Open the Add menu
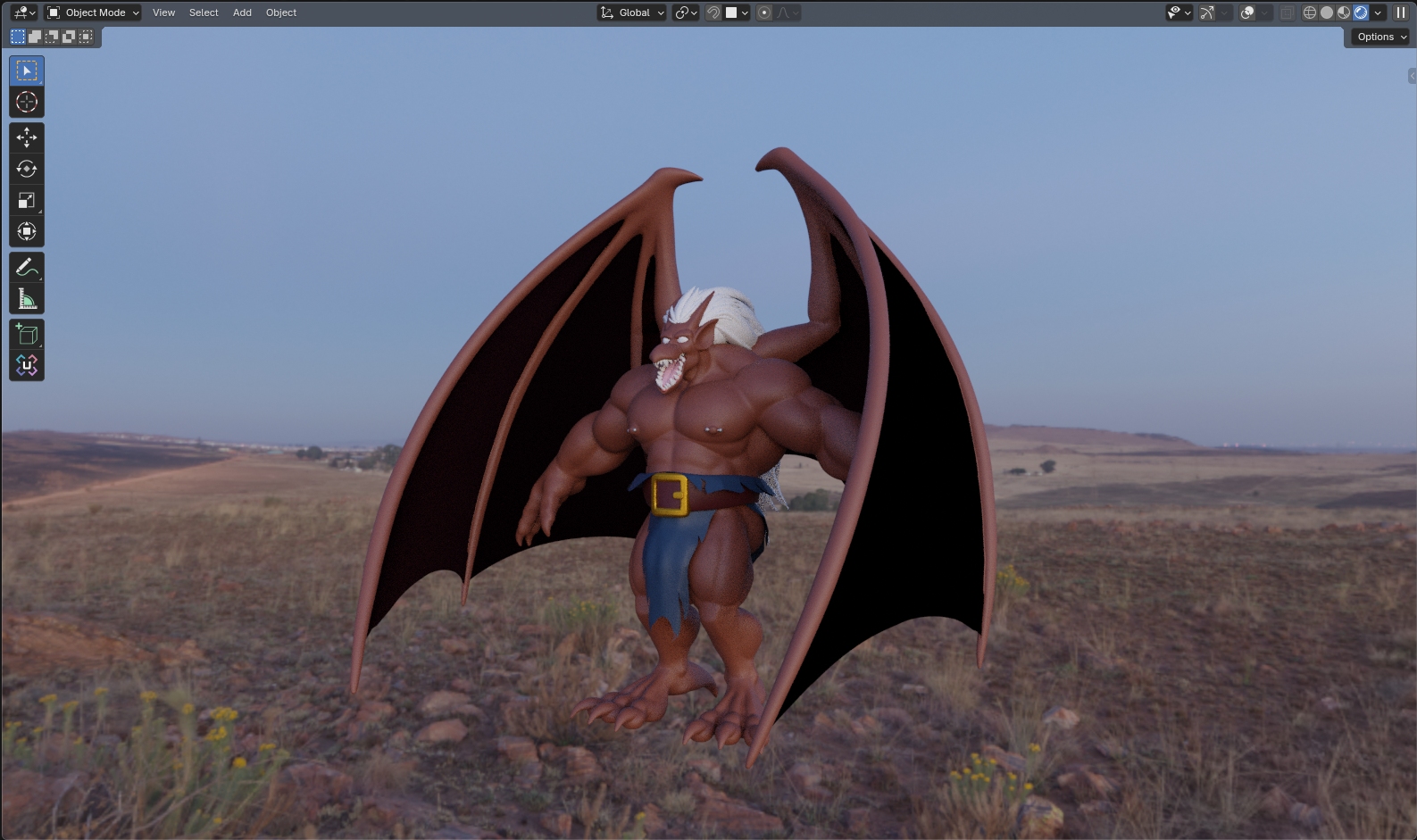 click(242, 12)
